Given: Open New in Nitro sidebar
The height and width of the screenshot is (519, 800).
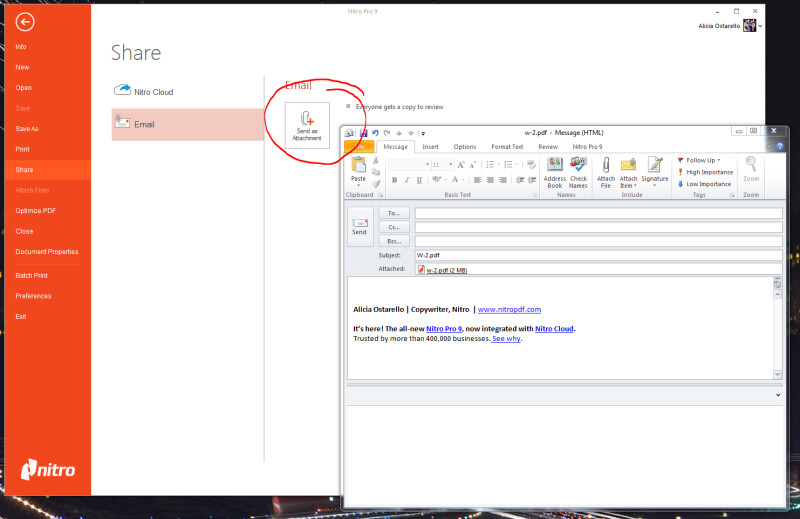Looking at the screenshot, I should pyautogui.click(x=22, y=67).
